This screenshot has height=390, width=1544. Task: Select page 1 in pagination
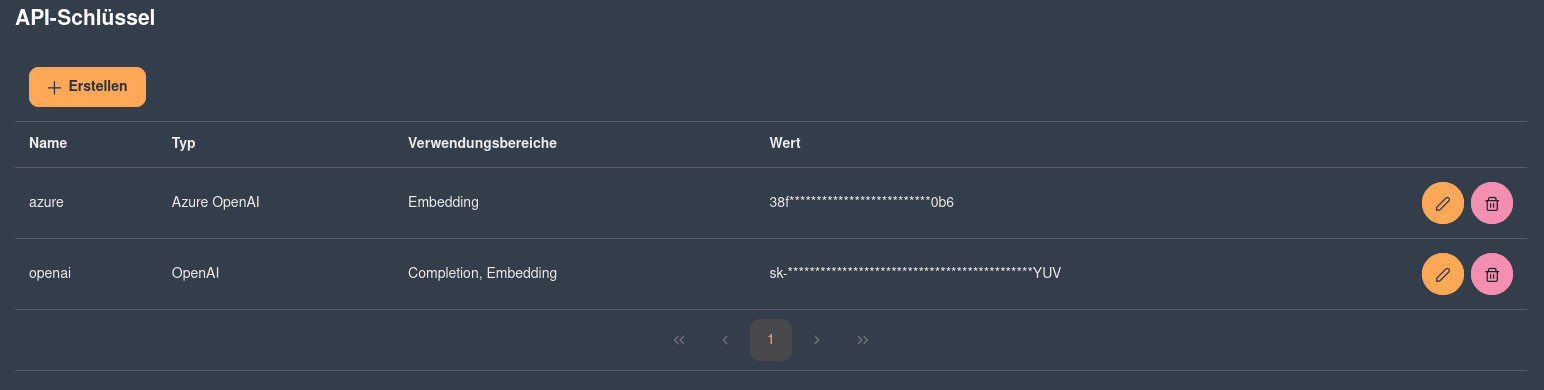771,340
